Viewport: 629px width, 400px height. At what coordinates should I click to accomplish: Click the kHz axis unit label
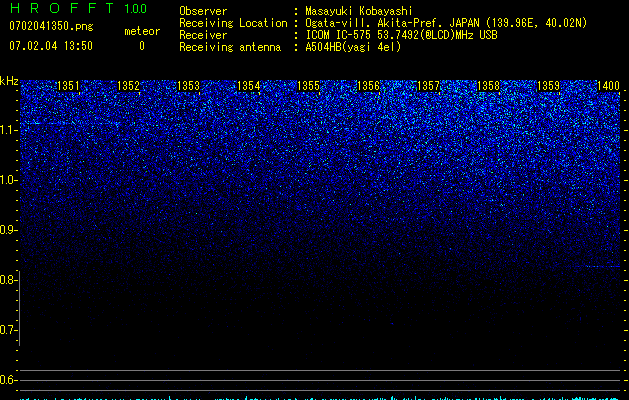click(x=9, y=81)
